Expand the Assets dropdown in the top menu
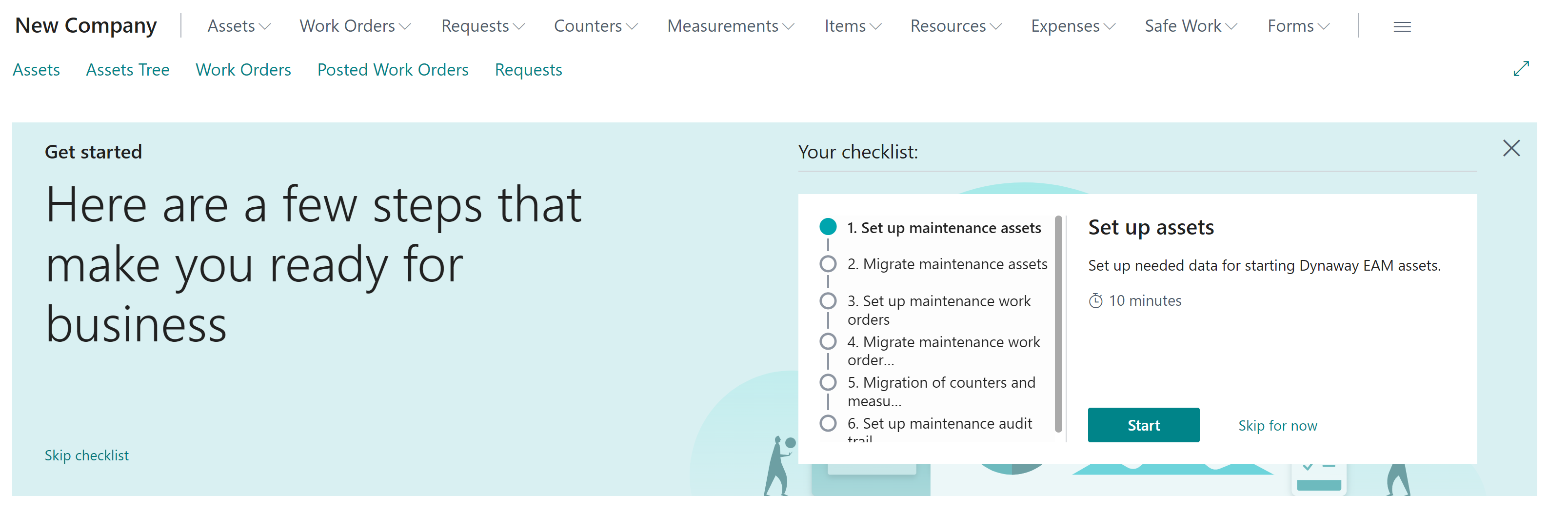Viewport: 1568px width, 514px height. point(238,25)
